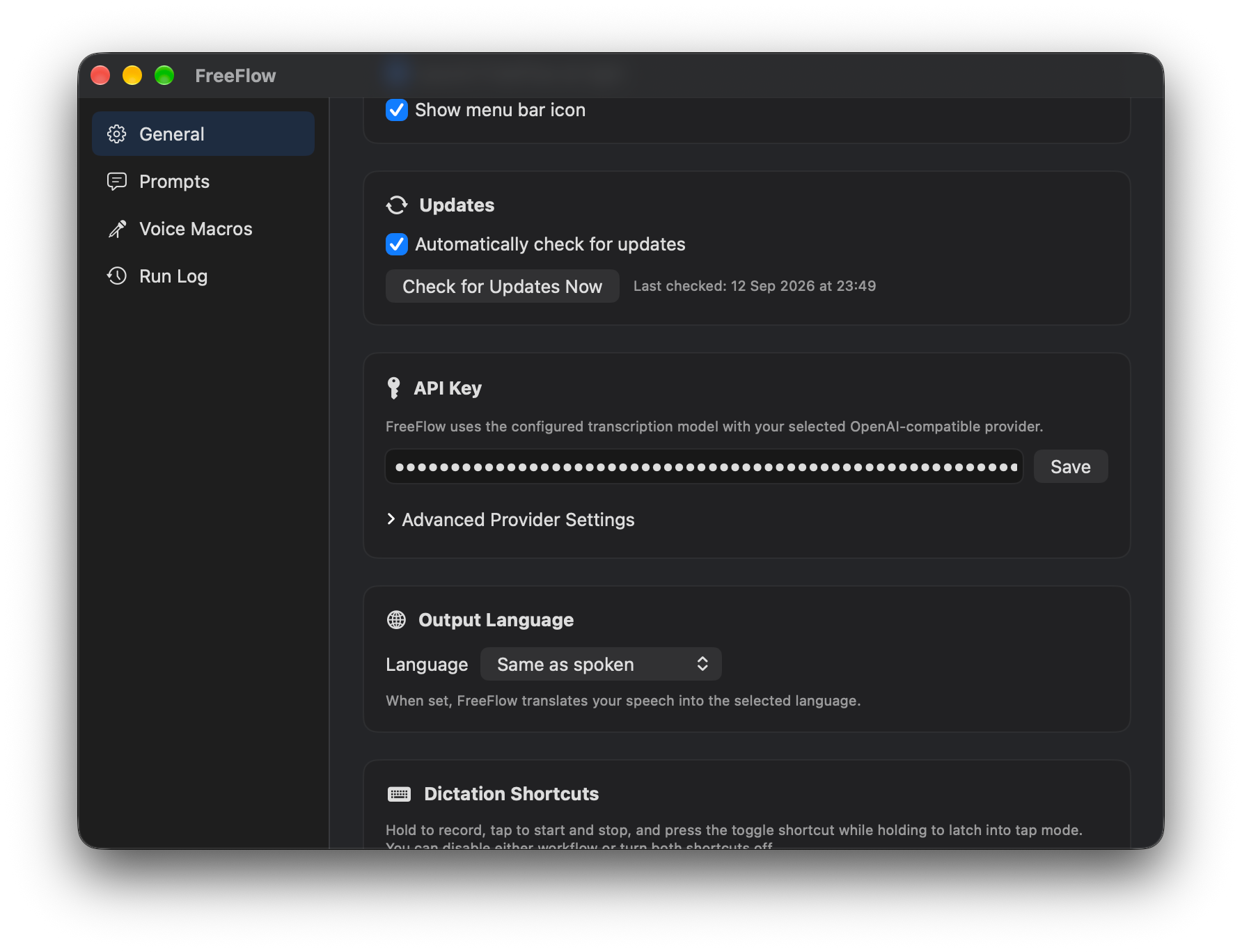Image resolution: width=1242 pixels, height=952 pixels.
Task: Click the Voice Macros wand icon
Action: [x=117, y=228]
